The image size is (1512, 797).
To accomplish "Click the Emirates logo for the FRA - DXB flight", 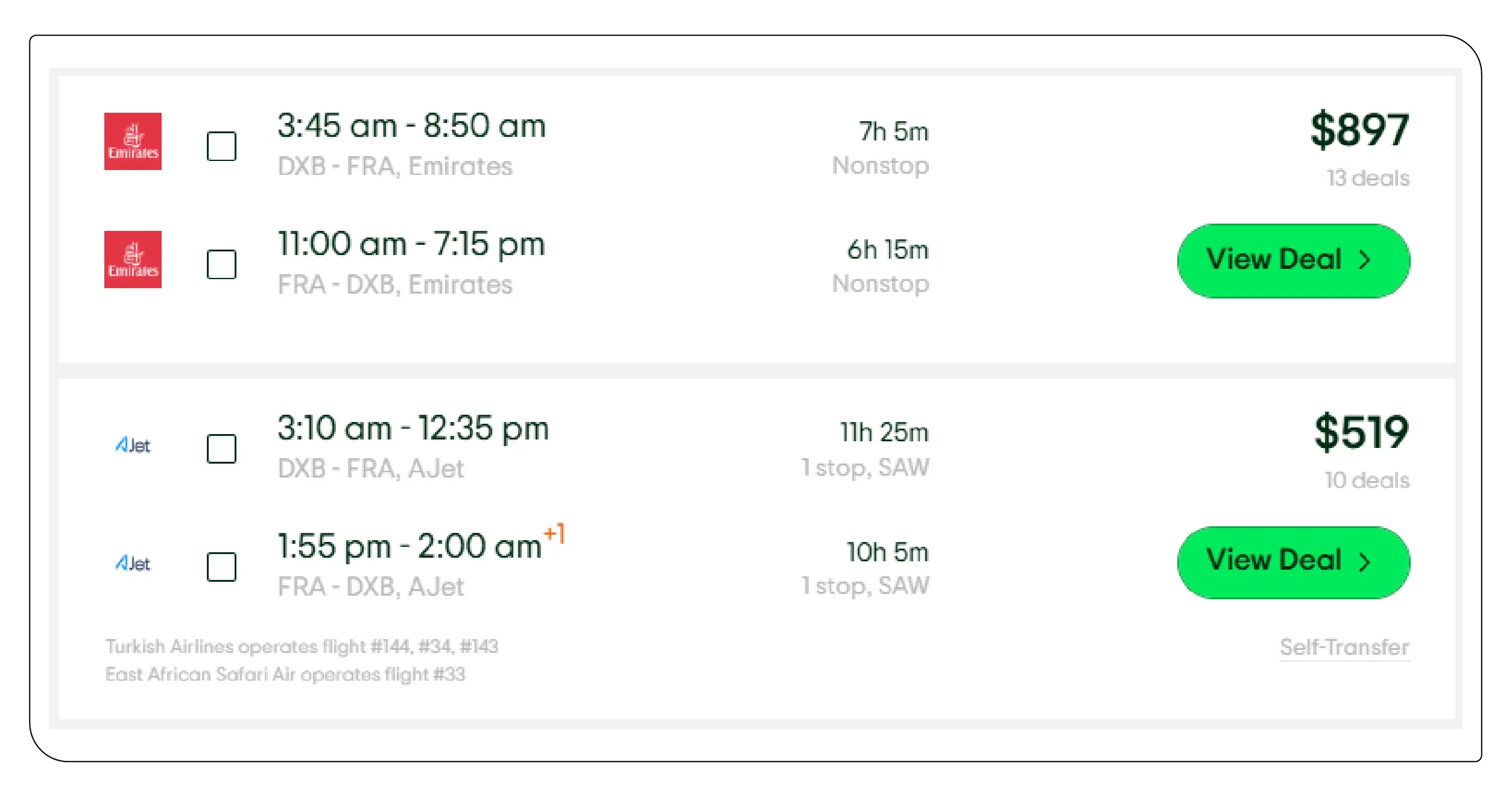I will (133, 259).
